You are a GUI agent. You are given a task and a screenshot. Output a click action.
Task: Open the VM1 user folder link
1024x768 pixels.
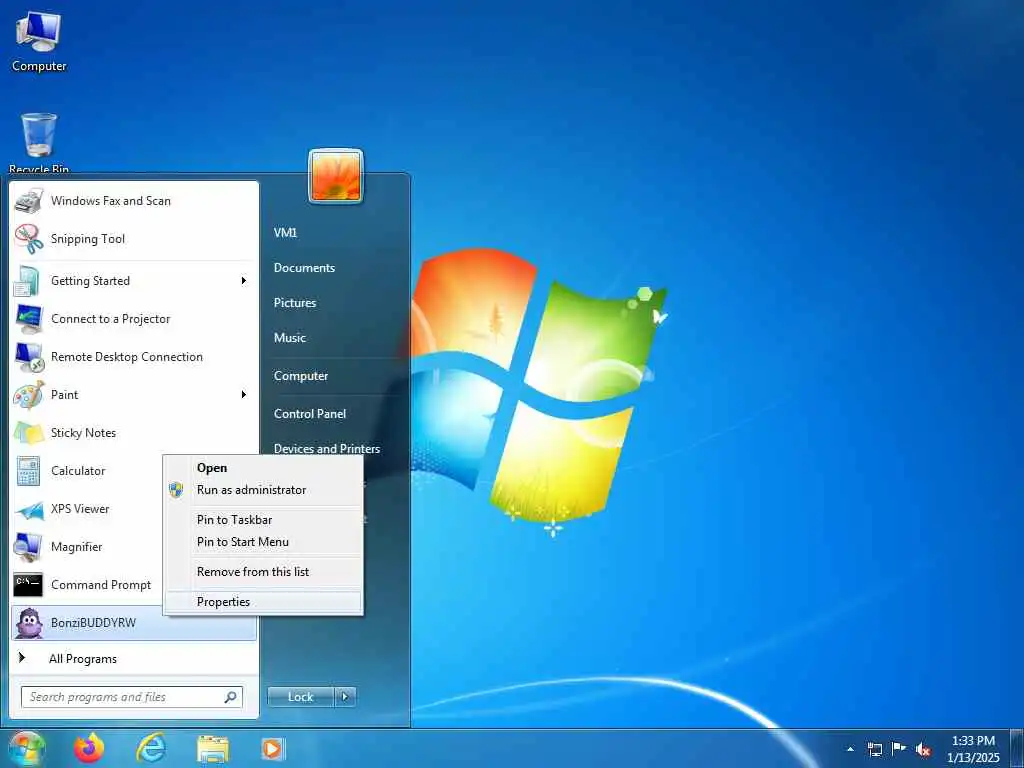[285, 232]
